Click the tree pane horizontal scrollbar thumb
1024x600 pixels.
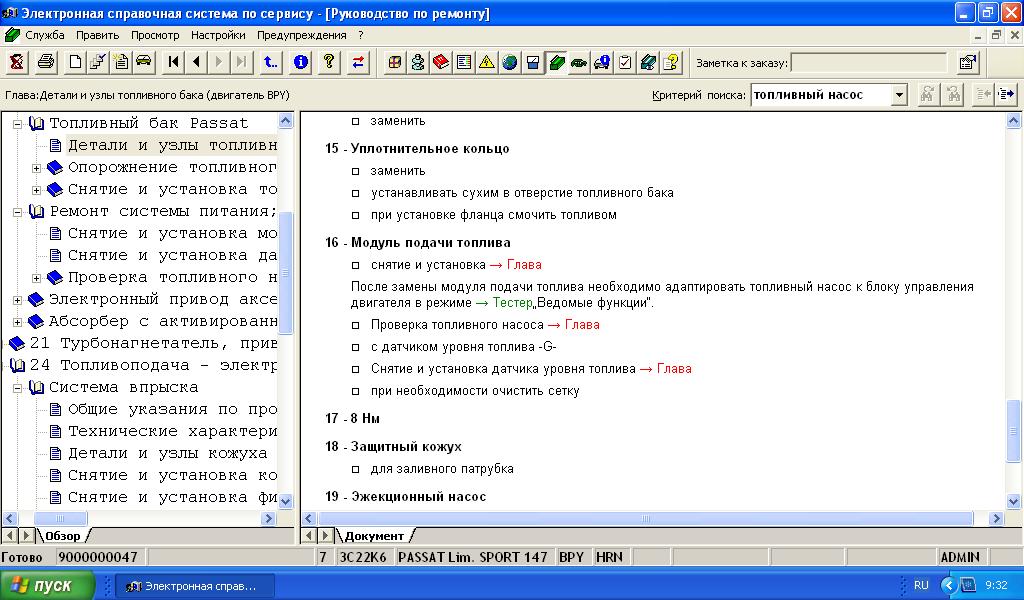[x=59, y=518]
